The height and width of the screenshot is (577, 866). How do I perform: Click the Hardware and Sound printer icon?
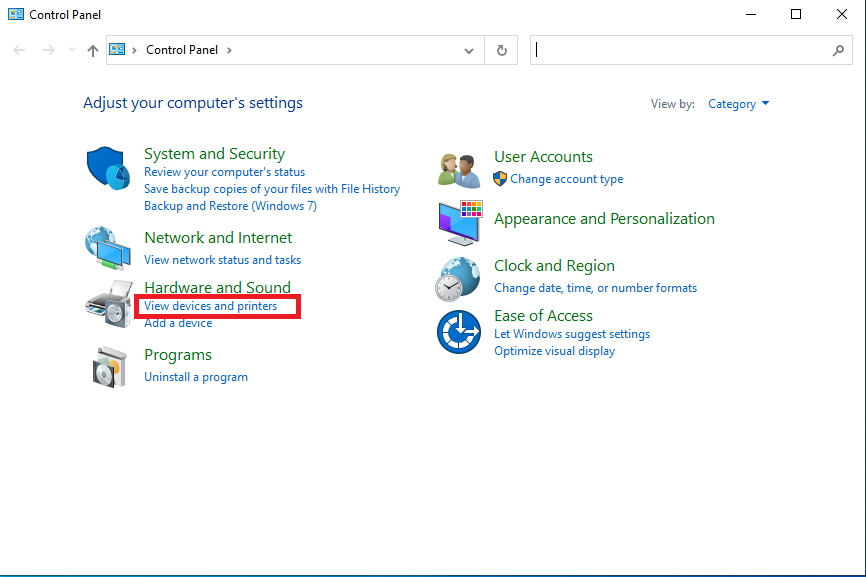coord(108,304)
